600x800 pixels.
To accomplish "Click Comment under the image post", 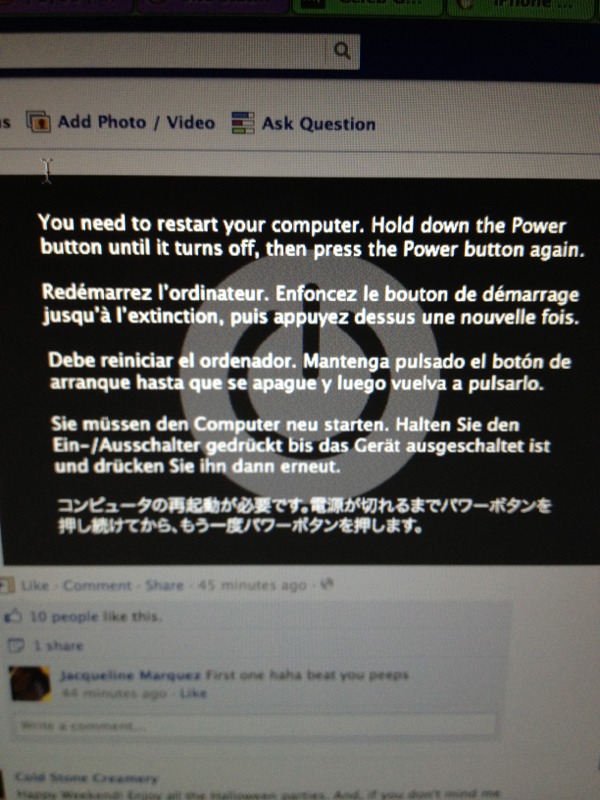I will pos(97,585).
